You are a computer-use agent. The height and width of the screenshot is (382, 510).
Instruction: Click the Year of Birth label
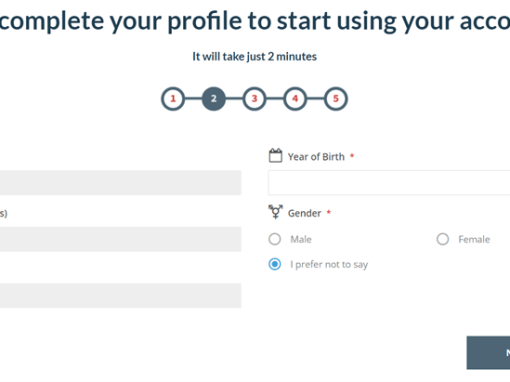316,157
